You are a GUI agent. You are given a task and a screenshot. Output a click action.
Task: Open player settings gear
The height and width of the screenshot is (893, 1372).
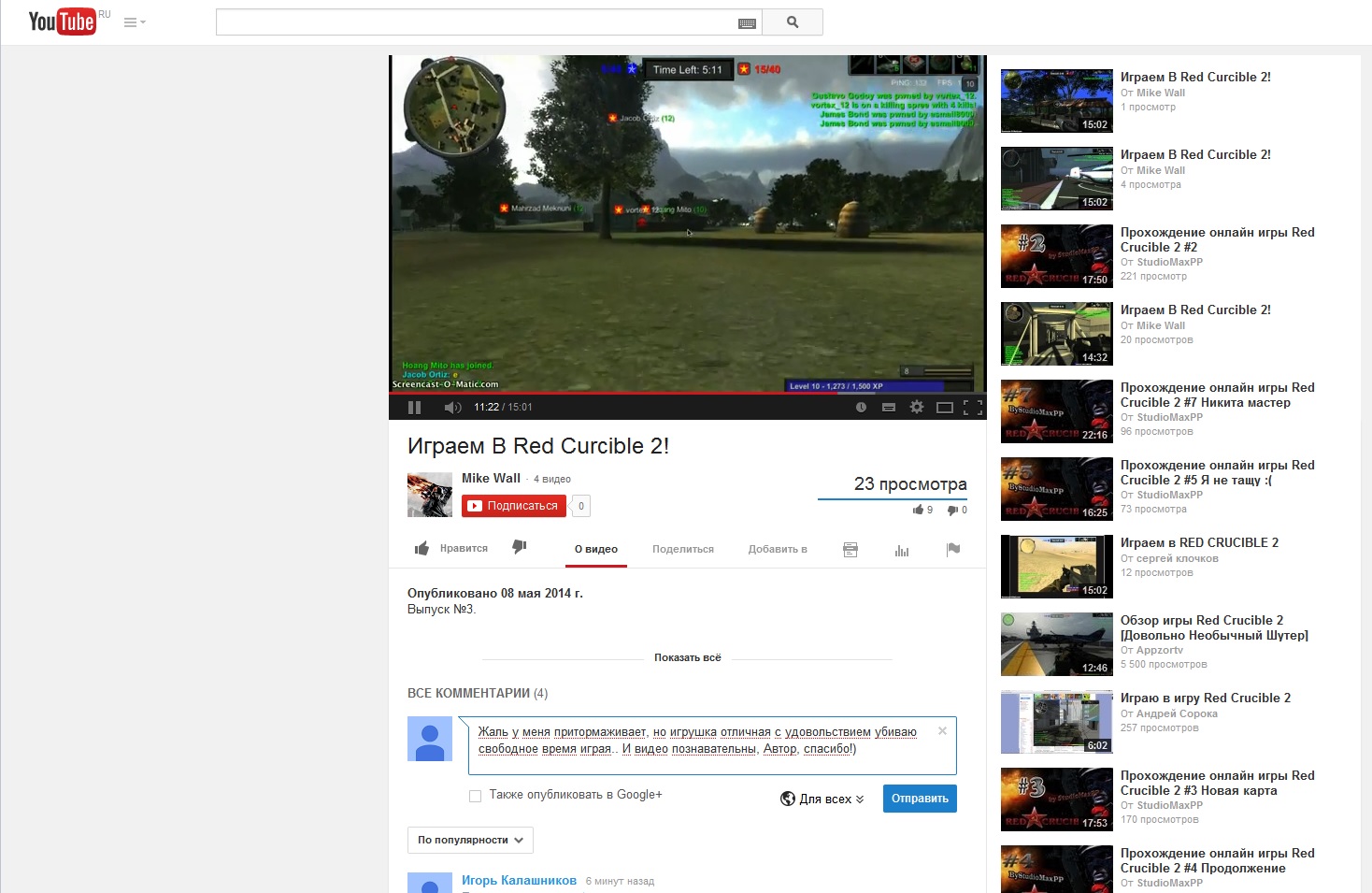pos(917,407)
